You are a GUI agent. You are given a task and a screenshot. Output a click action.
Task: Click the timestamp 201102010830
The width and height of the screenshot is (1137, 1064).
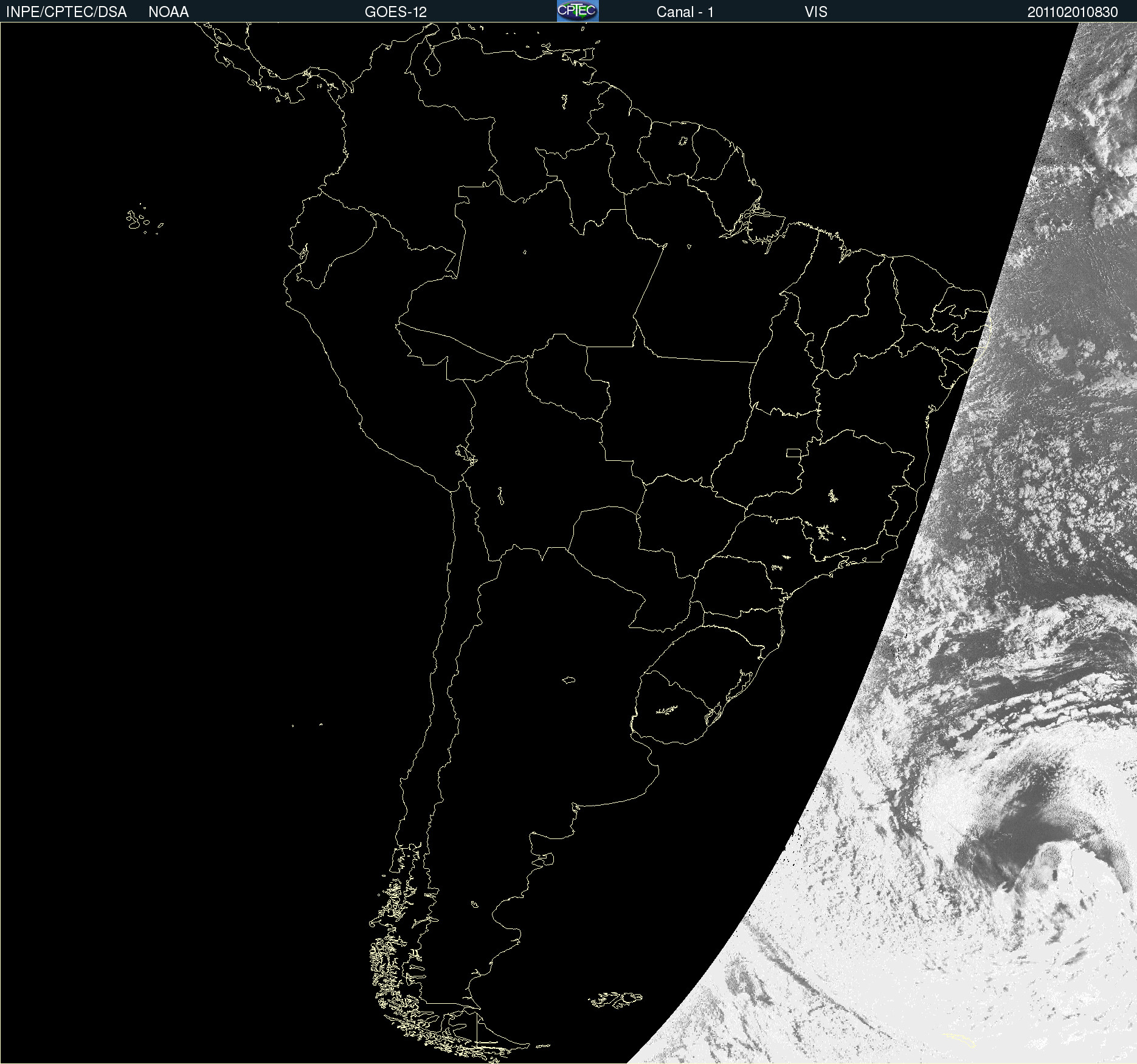pos(1073,12)
